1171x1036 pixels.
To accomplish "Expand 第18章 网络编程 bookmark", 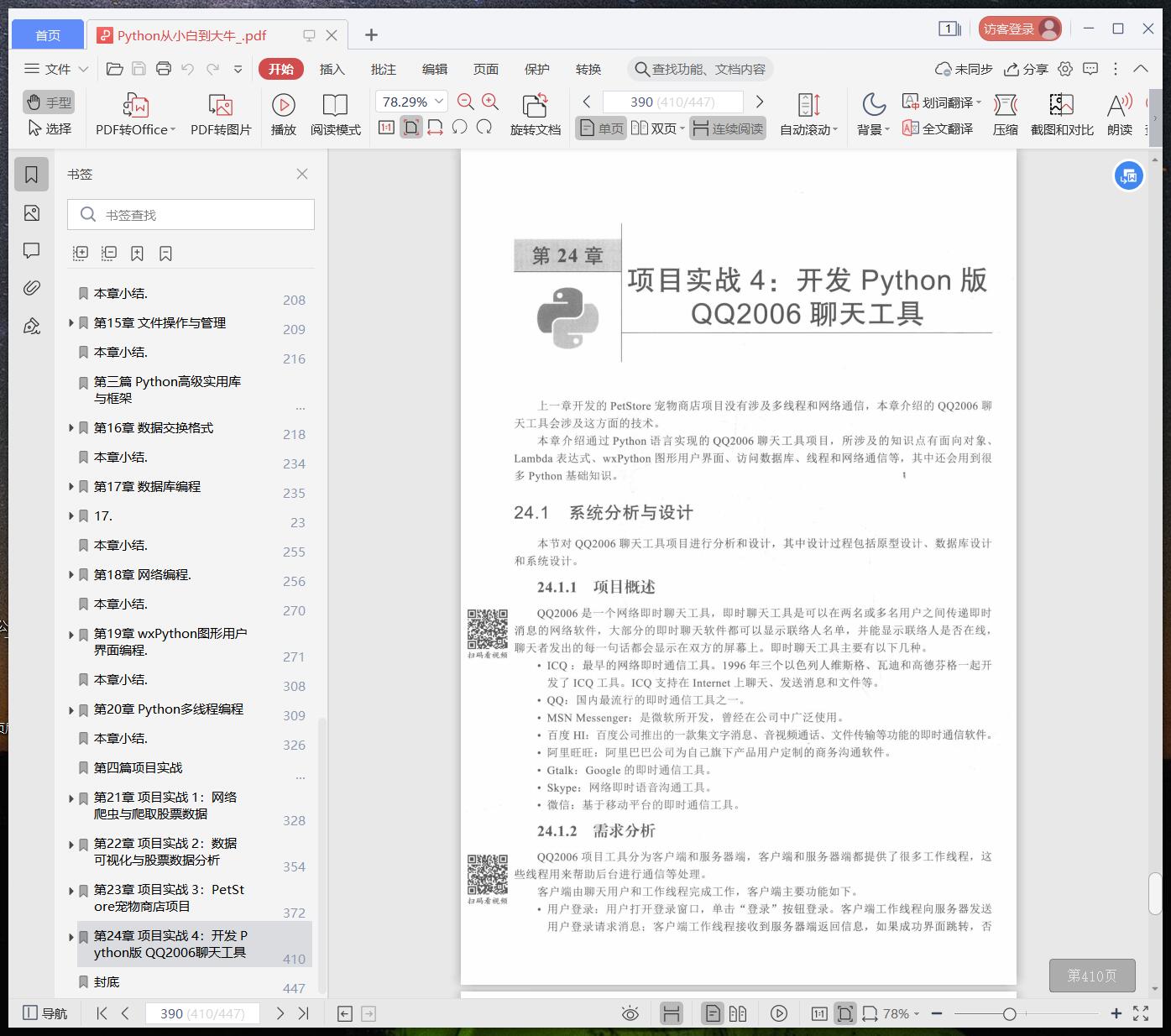I will (x=71, y=574).
